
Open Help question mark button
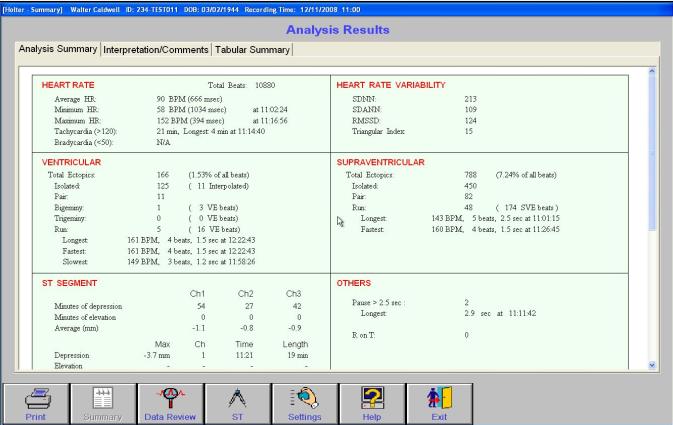pyautogui.click(x=372, y=404)
